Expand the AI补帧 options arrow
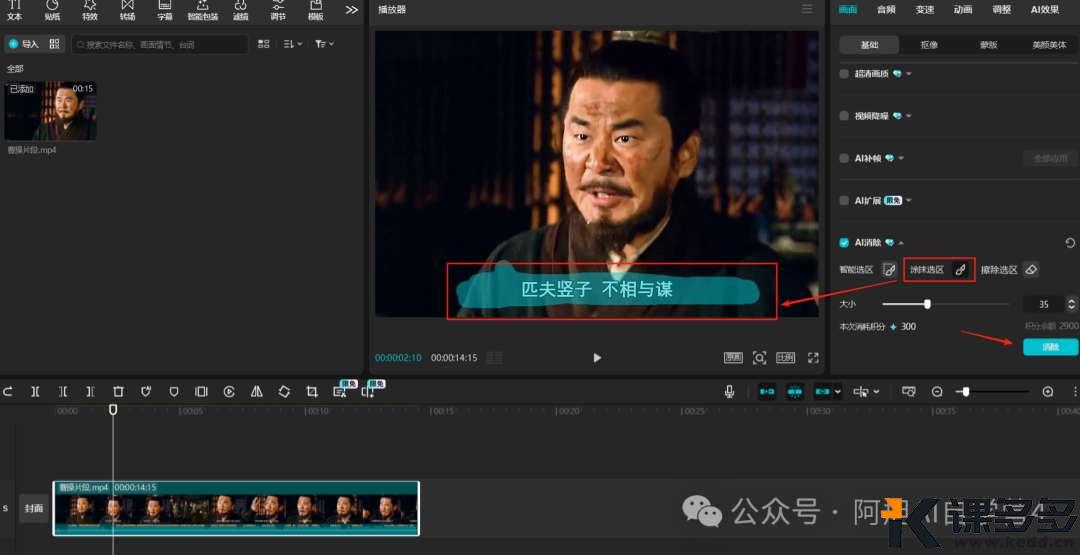The image size is (1080, 555). [x=900, y=158]
